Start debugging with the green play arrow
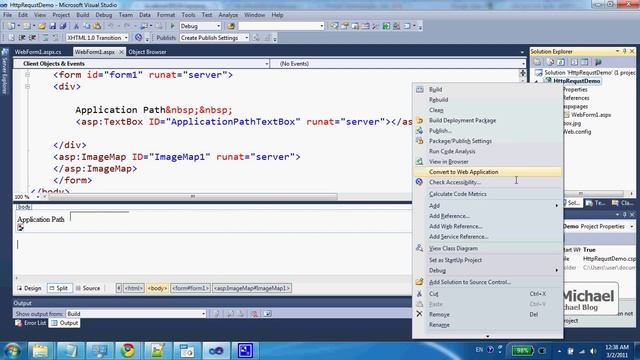Image resolution: width=640 pixels, height=360 pixels. click(x=172, y=26)
